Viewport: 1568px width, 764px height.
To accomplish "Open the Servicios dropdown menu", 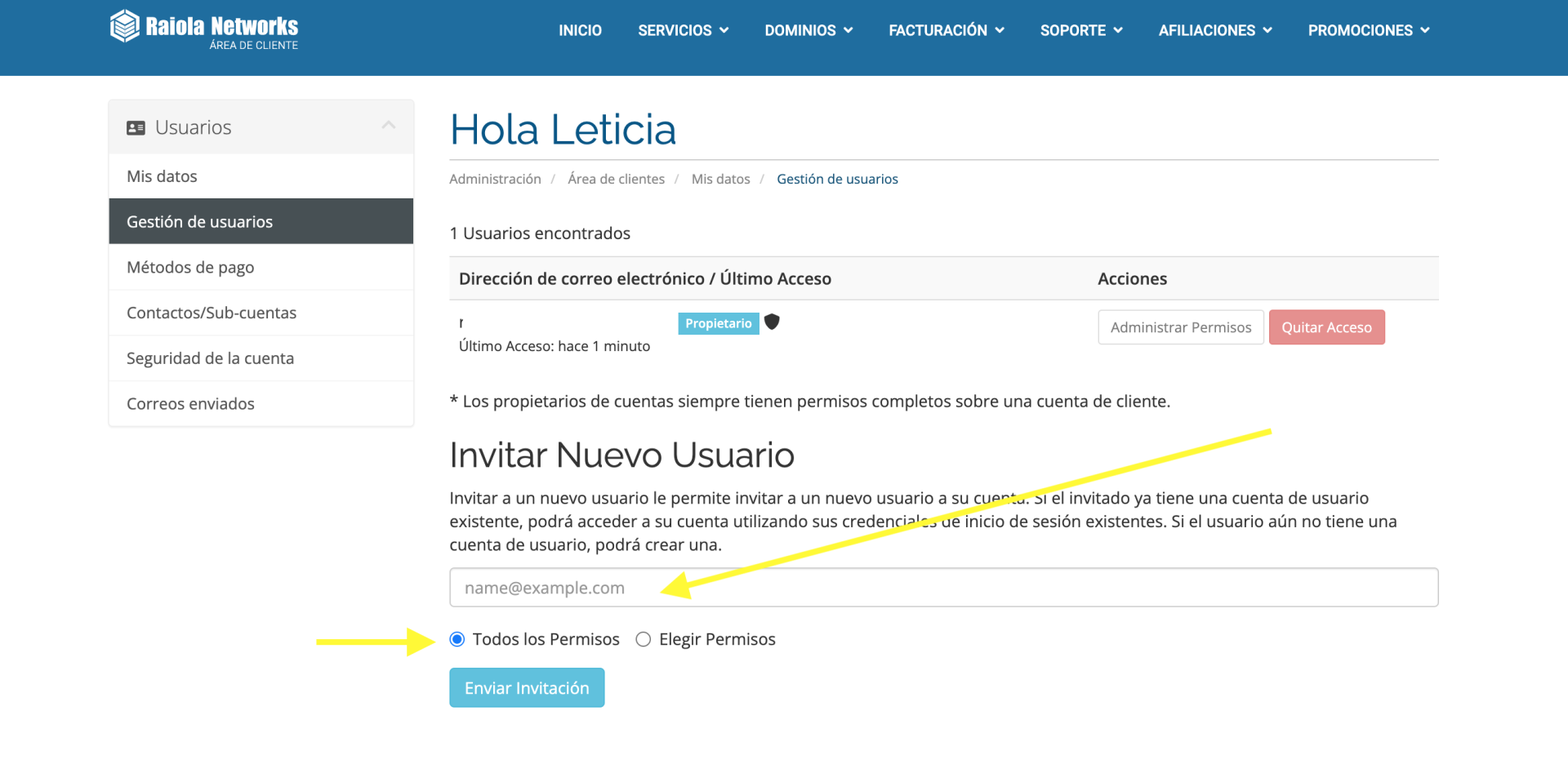I will (683, 30).
